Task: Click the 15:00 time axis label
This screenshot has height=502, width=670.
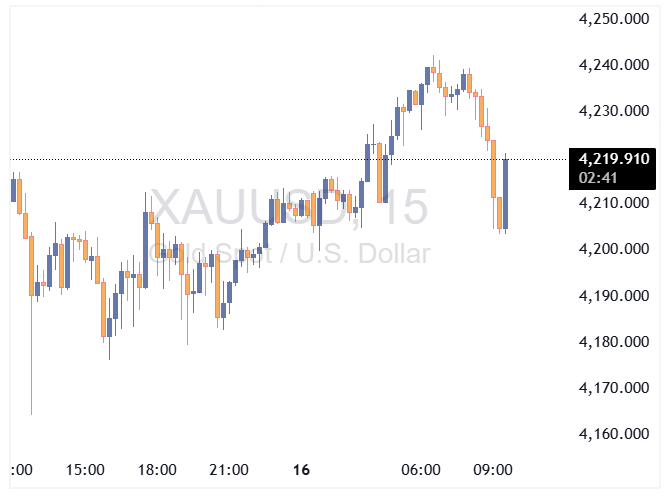Action: point(85,469)
